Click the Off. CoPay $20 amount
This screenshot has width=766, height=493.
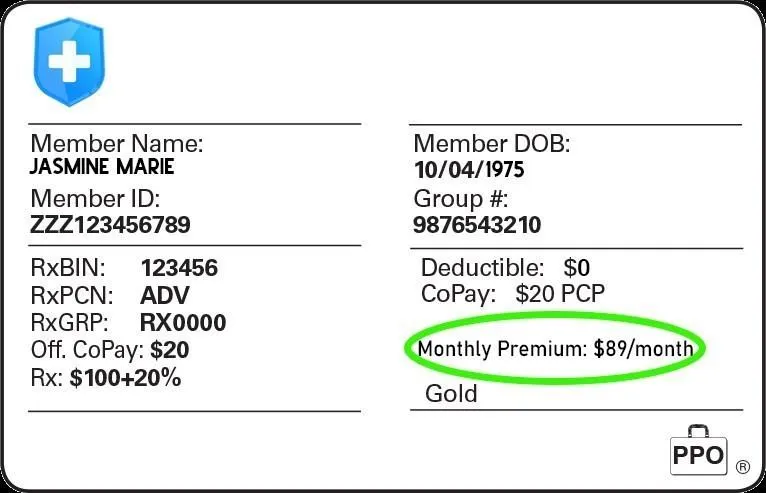click(x=170, y=350)
